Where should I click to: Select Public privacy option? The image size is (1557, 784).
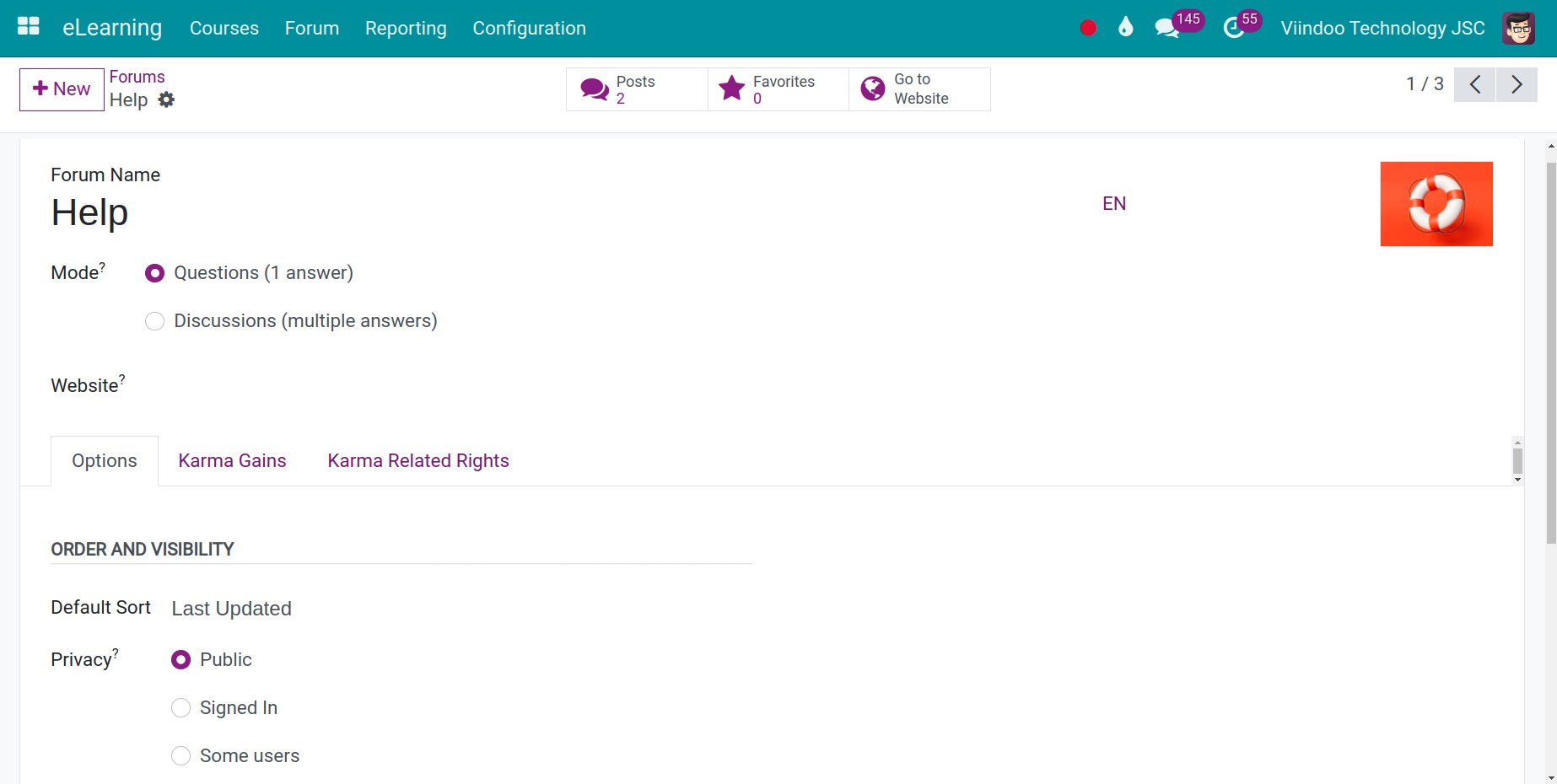[x=180, y=660]
